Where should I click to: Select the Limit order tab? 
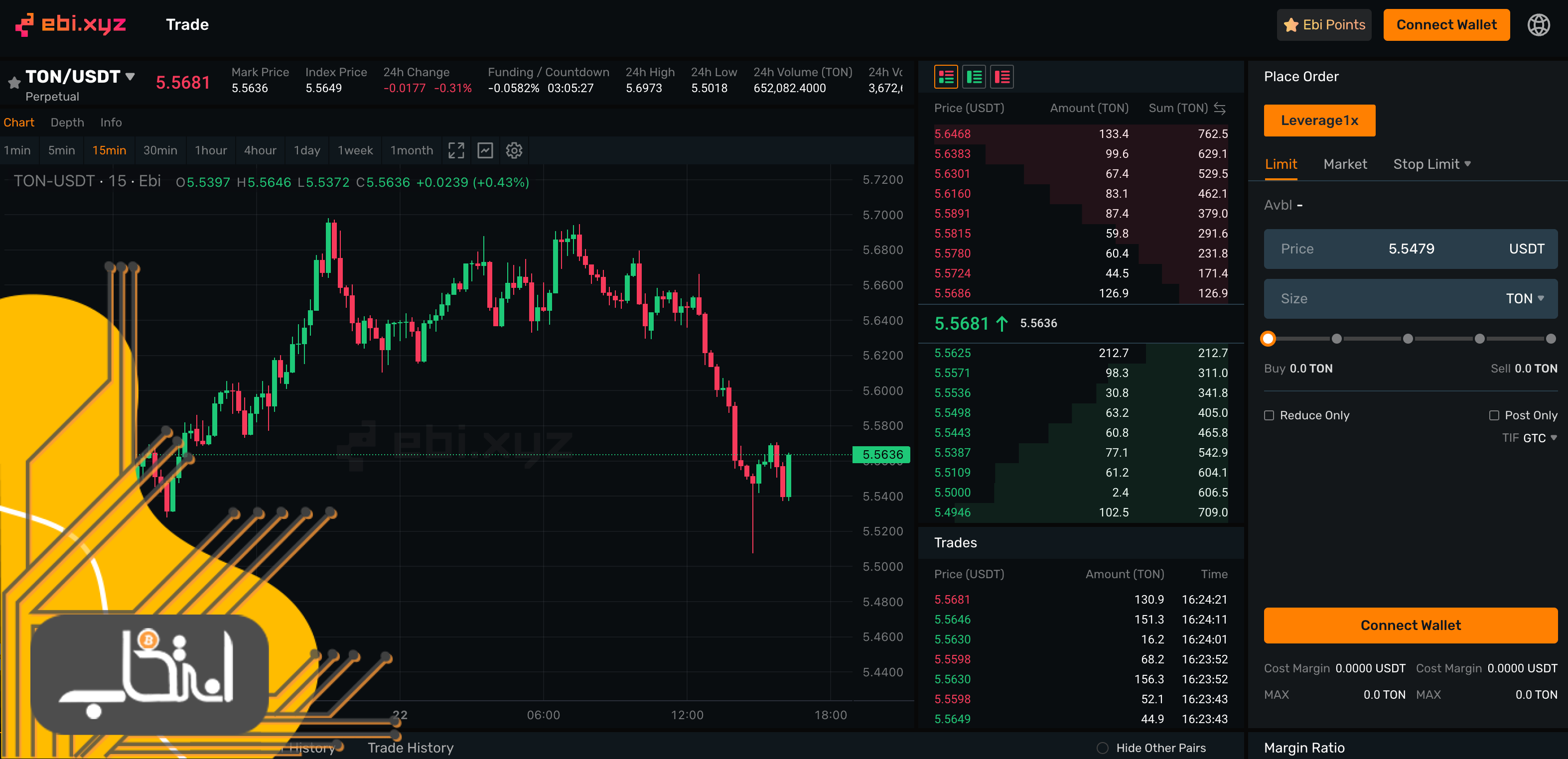[x=1281, y=164]
